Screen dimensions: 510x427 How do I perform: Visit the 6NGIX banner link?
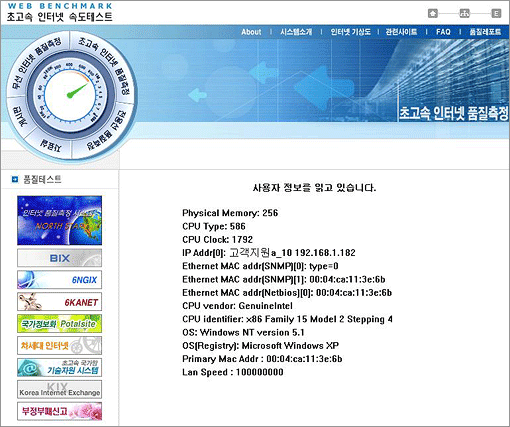[x=60, y=280]
